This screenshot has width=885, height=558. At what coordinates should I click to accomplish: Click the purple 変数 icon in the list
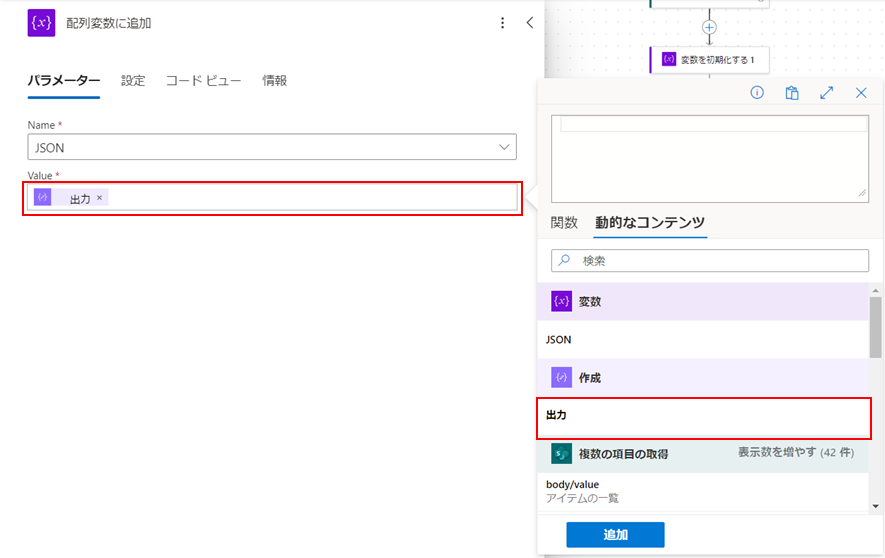point(562,301)
